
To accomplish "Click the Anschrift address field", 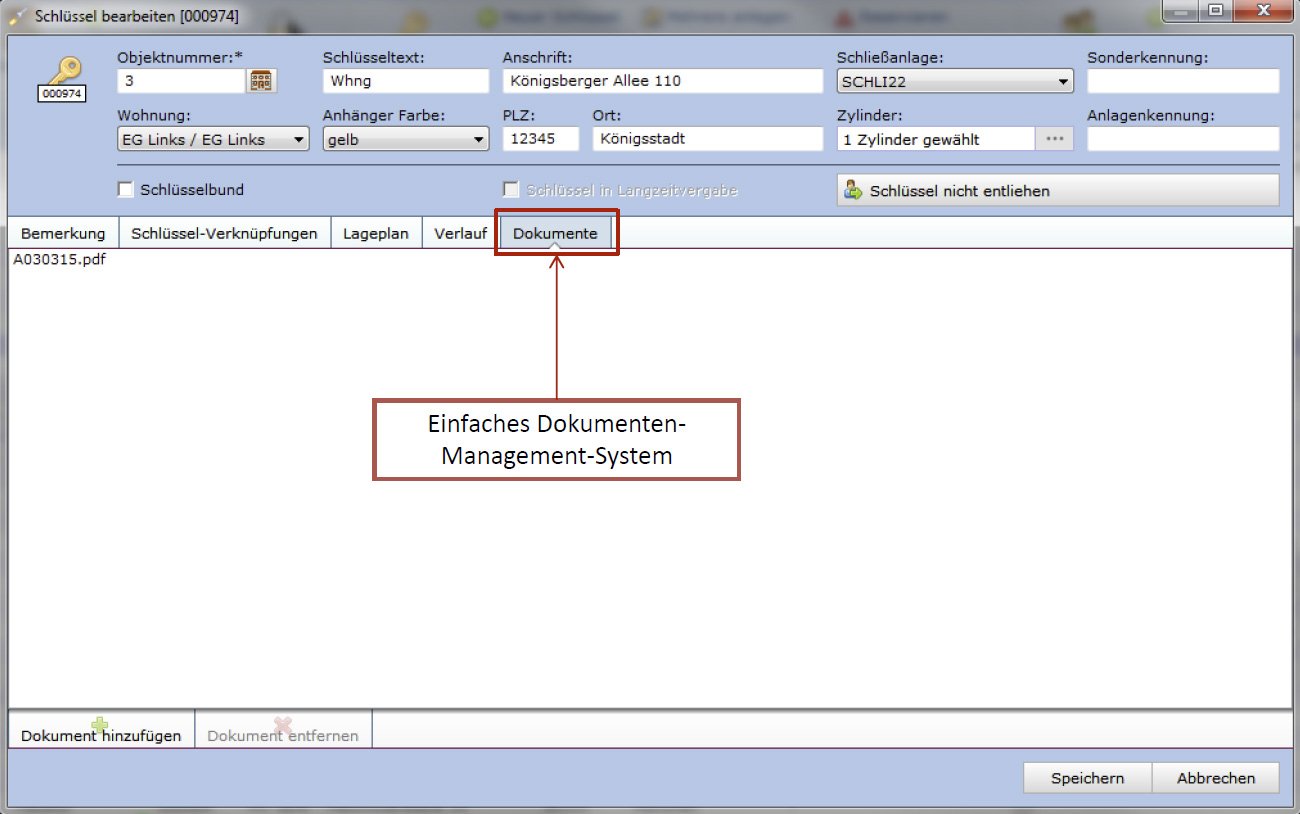I will tap(662, 81).
